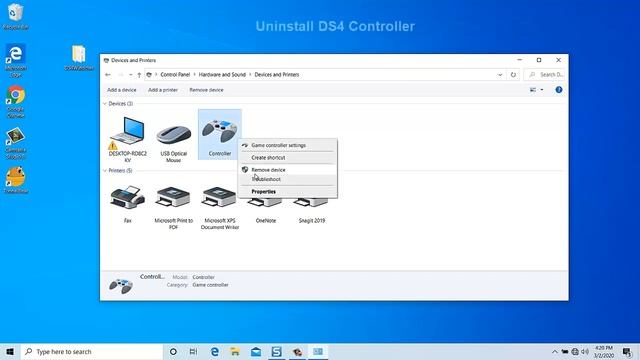Open Task View on taskbar
The image size is (640, 360).
[x=193, y=351]
